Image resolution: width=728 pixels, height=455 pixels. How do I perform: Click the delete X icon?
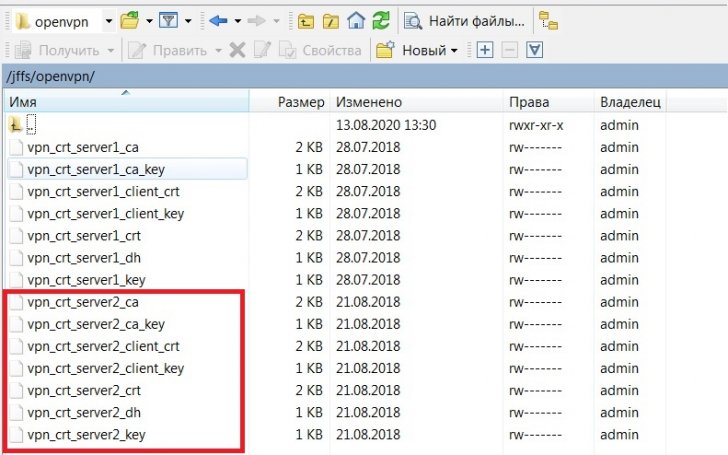coord(237,50)
